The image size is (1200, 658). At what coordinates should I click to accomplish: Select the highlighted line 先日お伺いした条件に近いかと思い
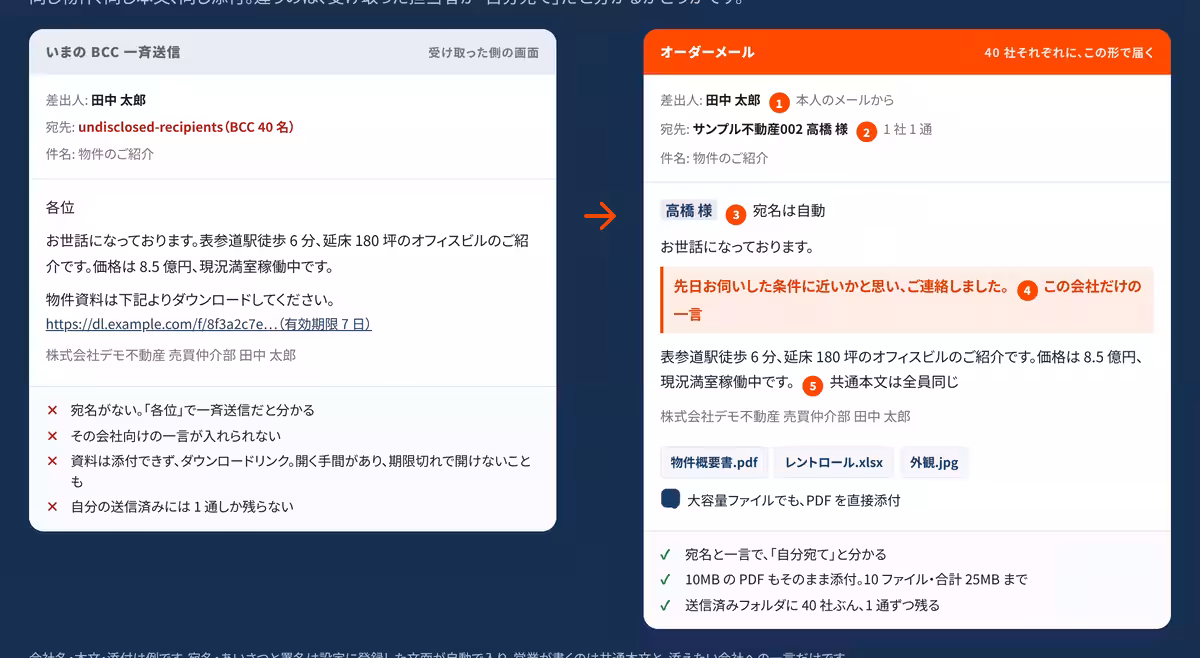point(842,286)
